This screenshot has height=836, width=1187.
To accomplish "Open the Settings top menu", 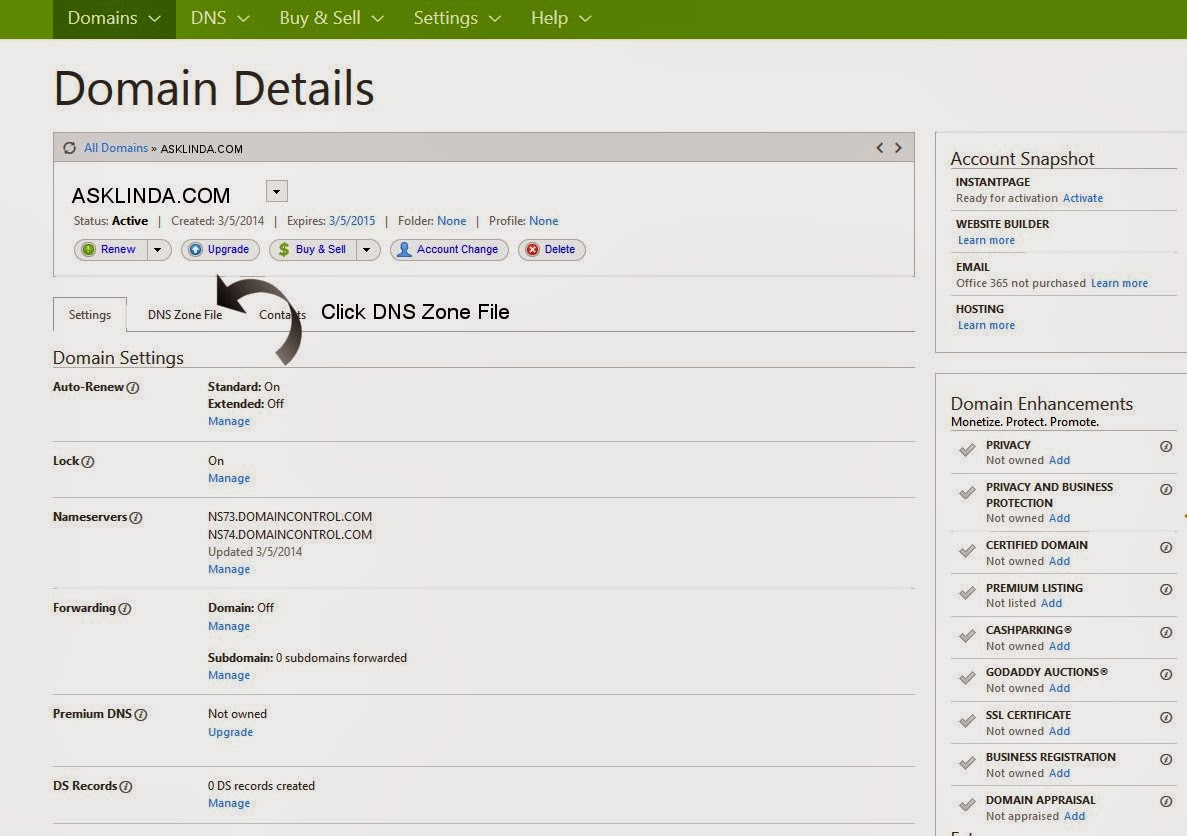I will coord(457,18).
